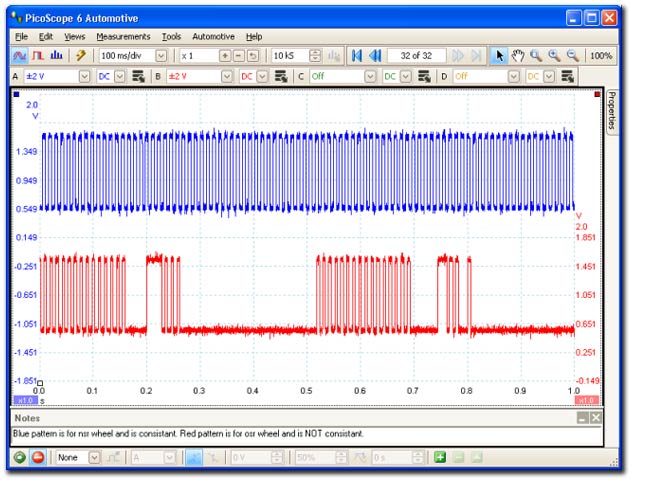
Task: Close the Notes panel
Action: click(596, 418)
